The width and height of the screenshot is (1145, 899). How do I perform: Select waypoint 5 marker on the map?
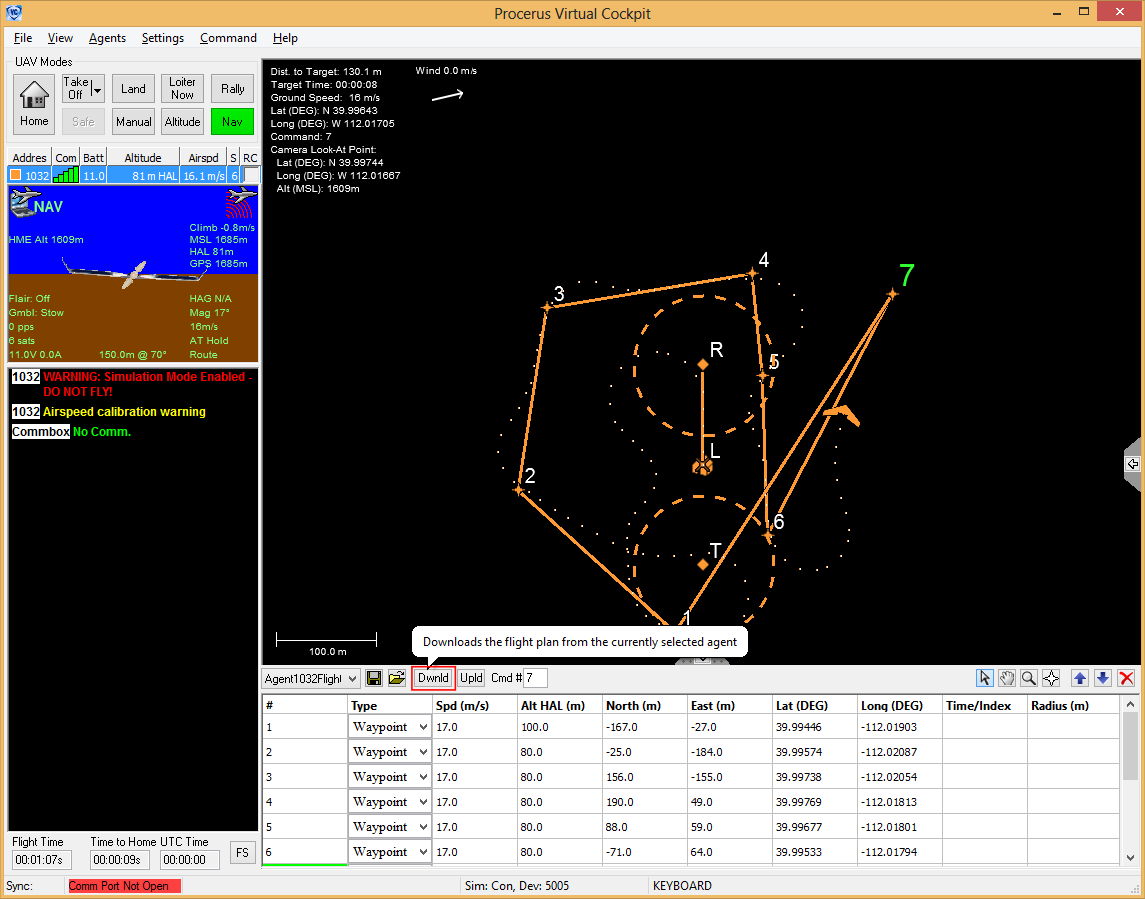click(x=763, y=376)
